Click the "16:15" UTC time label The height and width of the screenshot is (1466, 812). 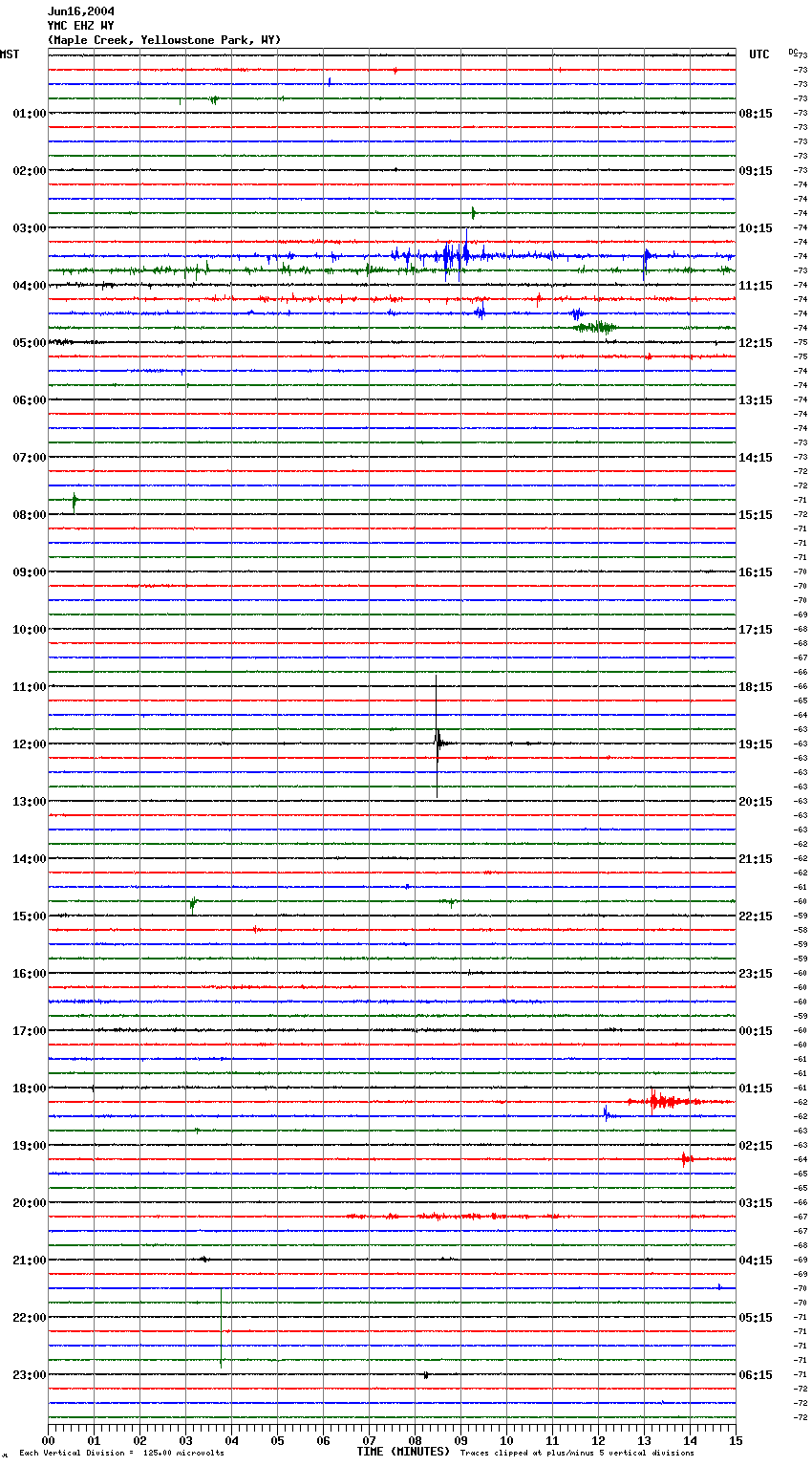756,572
